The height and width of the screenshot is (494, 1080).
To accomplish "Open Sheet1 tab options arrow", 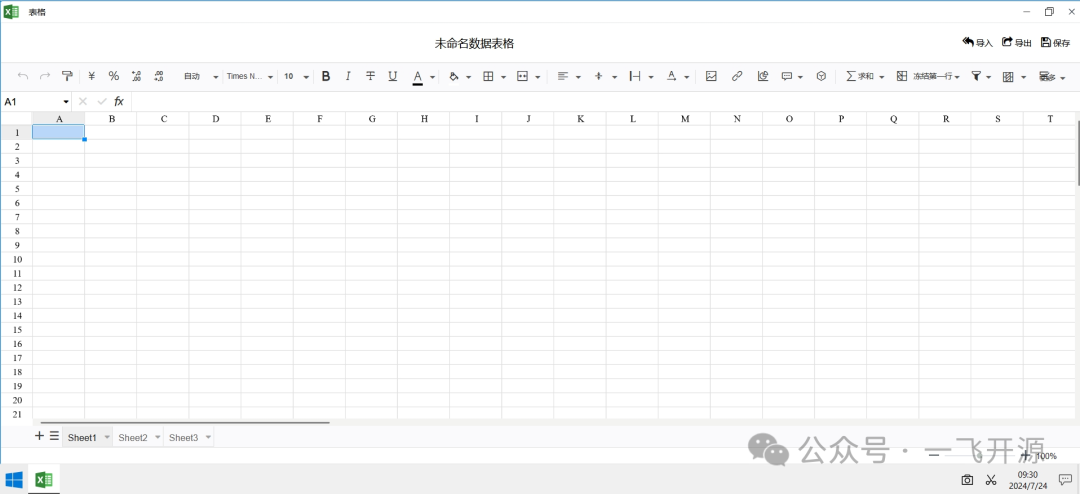I will [x=107, y=438].
